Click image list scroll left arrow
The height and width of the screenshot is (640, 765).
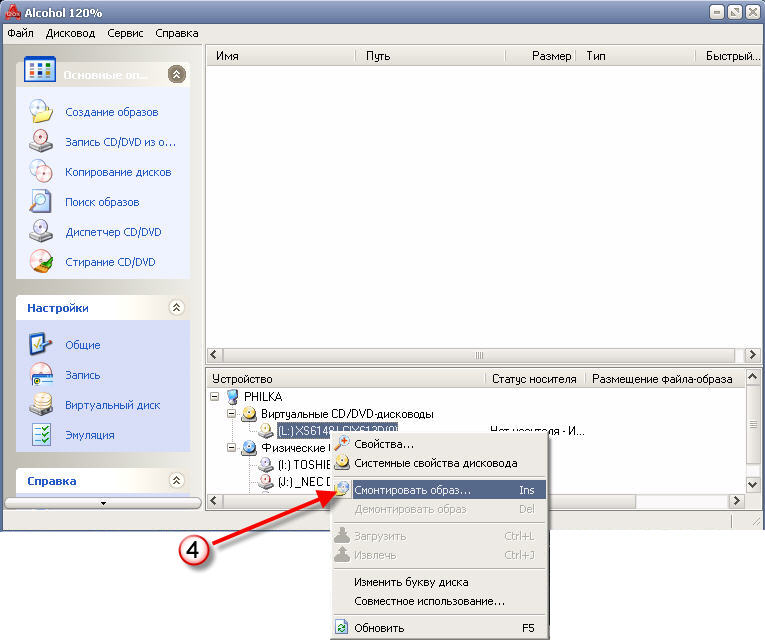tap(214, 355)
